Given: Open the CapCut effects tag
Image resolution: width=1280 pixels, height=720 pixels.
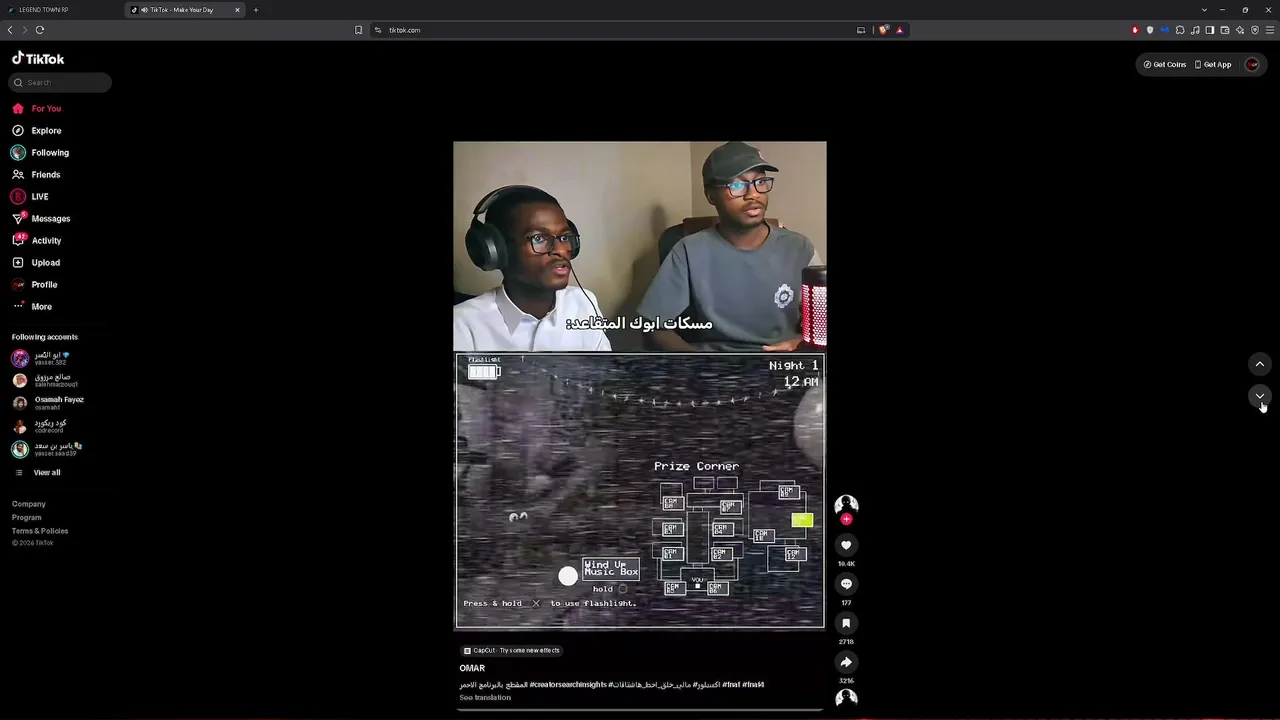Looking at the screenshot, I should pos(512,650).
